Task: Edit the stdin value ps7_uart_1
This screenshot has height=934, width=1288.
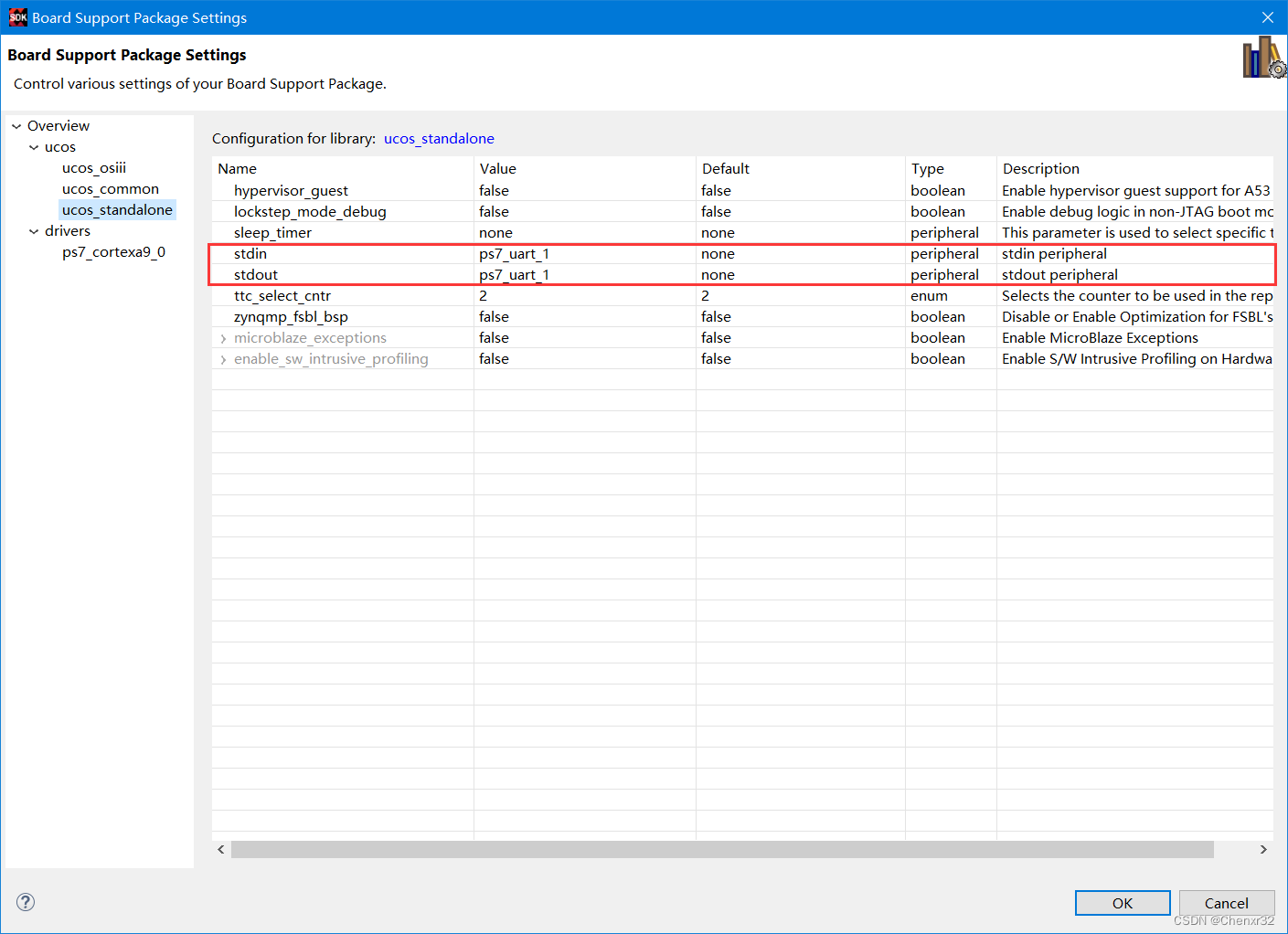Action: pyautogui.click(x=585, y=254)
